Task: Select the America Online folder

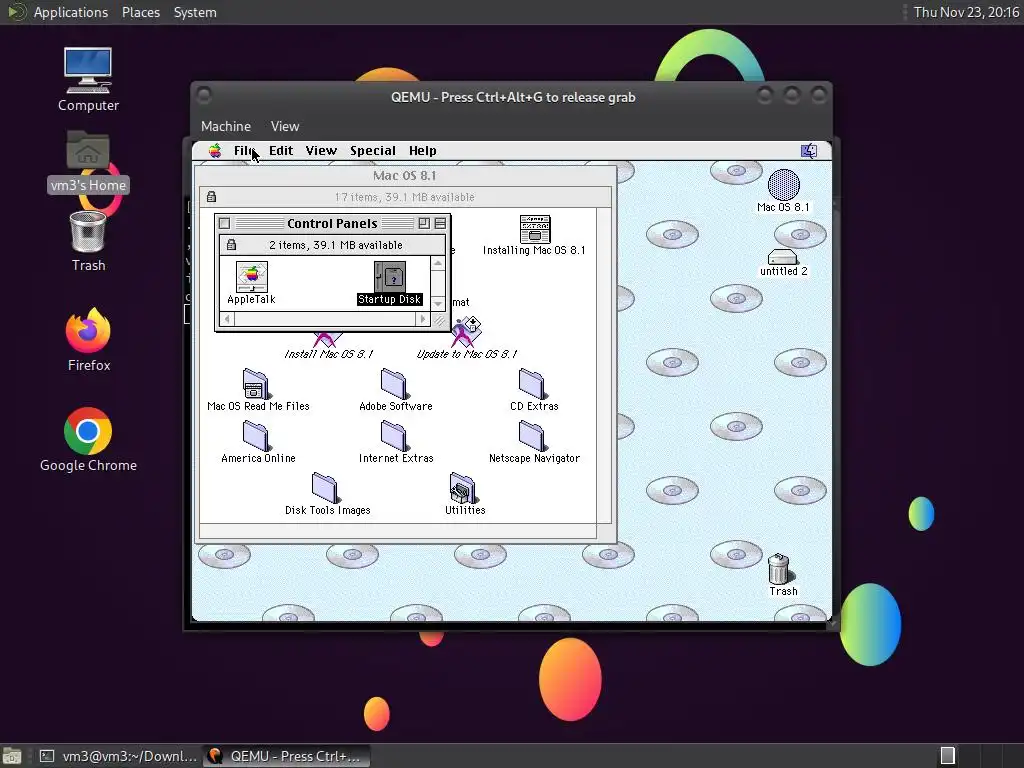Action: coord(255,436)
